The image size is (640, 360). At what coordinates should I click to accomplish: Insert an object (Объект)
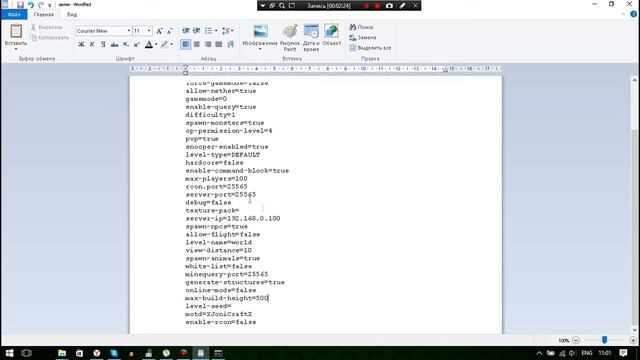tap(331, 35)
